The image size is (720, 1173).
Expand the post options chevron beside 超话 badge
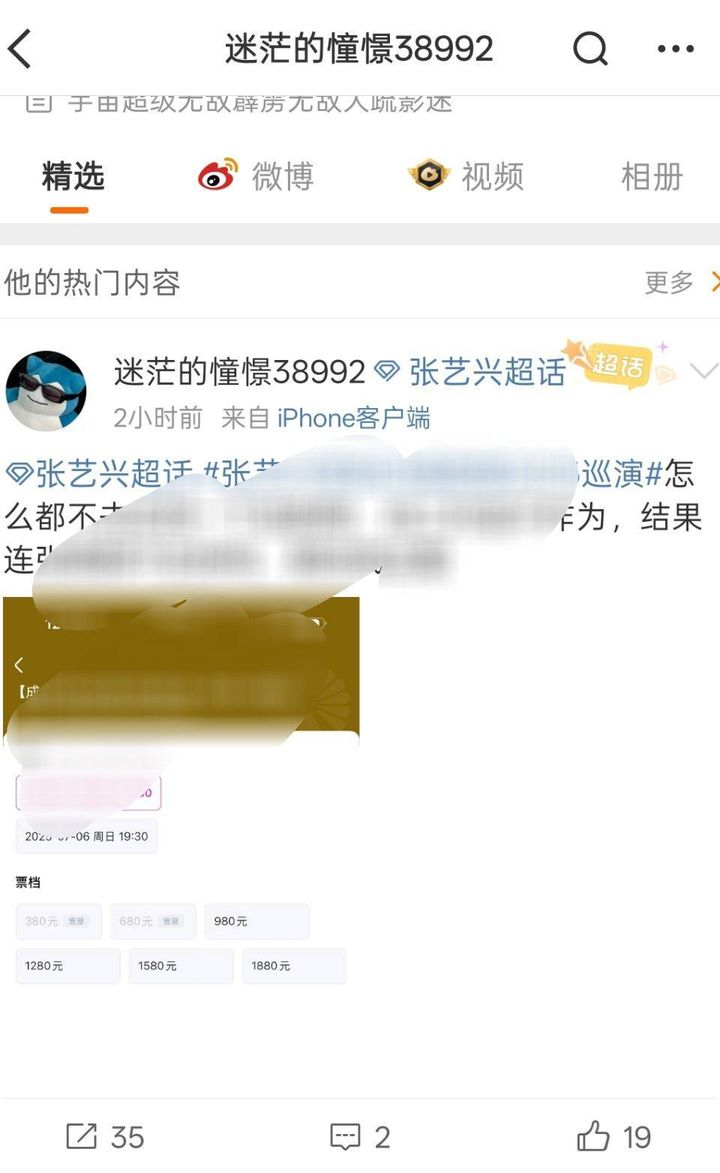point(703,370)
